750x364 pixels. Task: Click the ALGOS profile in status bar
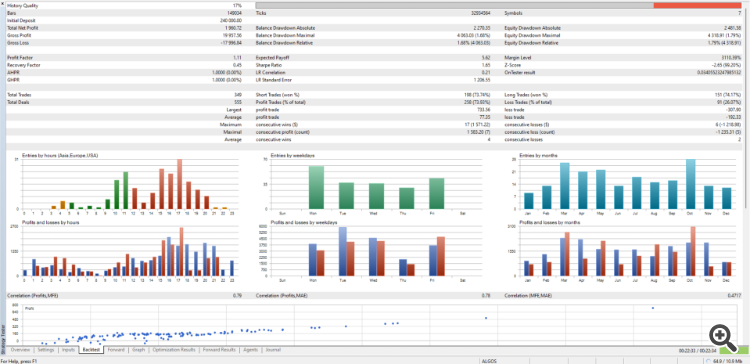[x=489, y=361]
